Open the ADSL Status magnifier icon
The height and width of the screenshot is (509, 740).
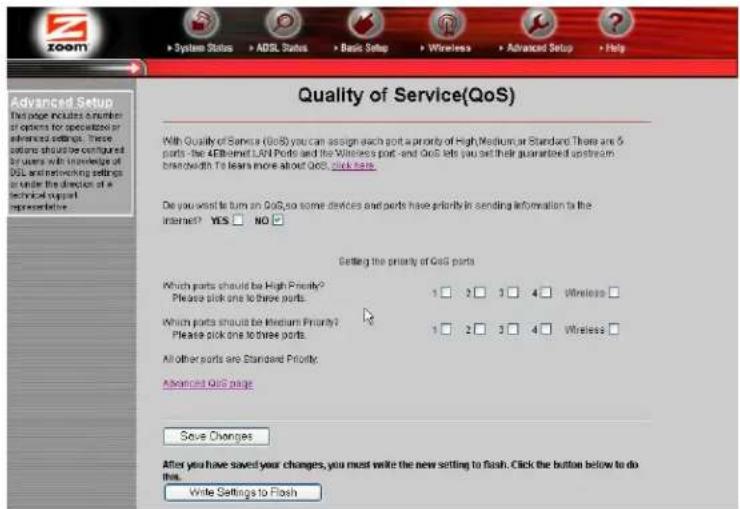tap(283, 22)
